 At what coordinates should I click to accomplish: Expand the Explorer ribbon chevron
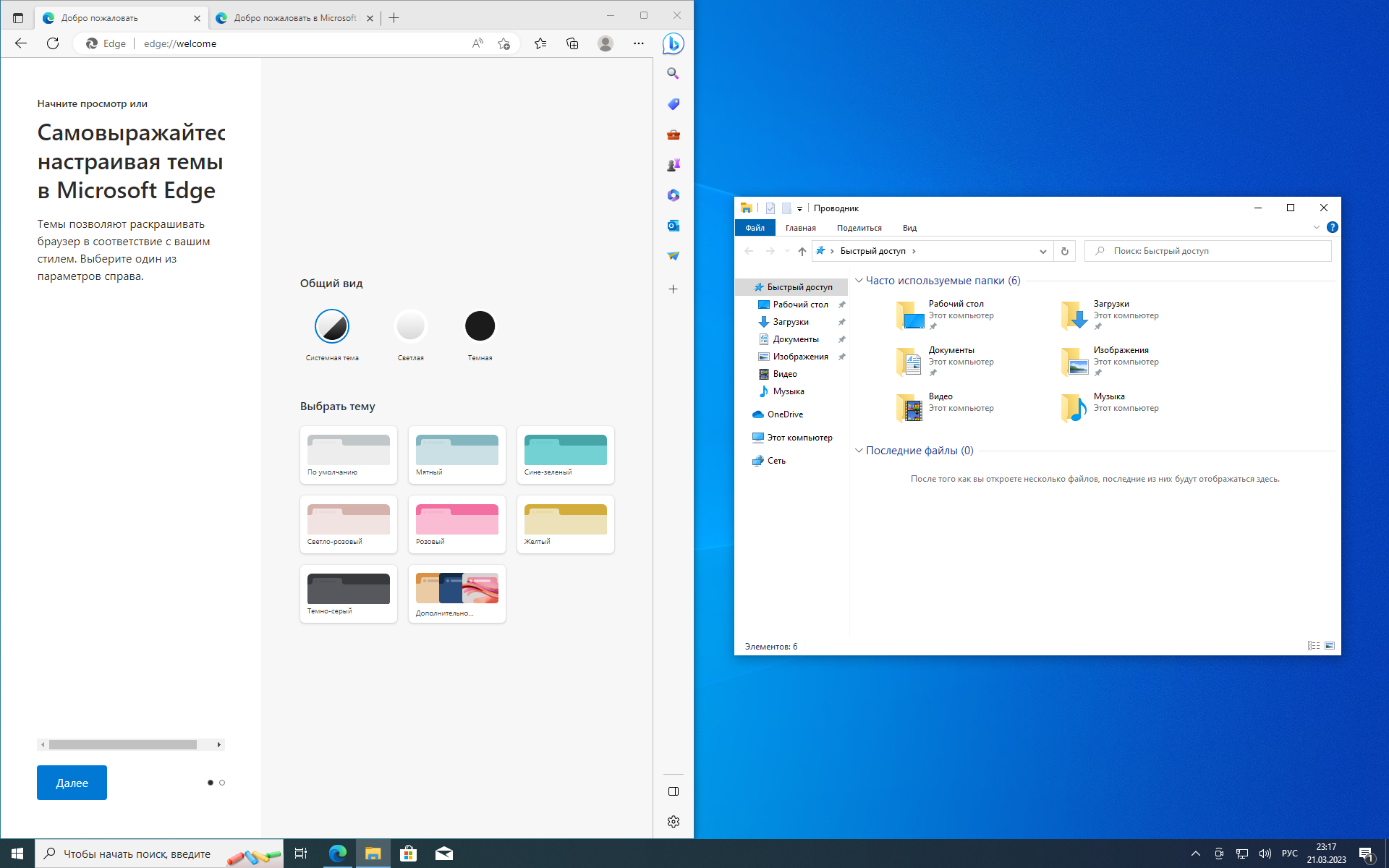coord(1316,227)
